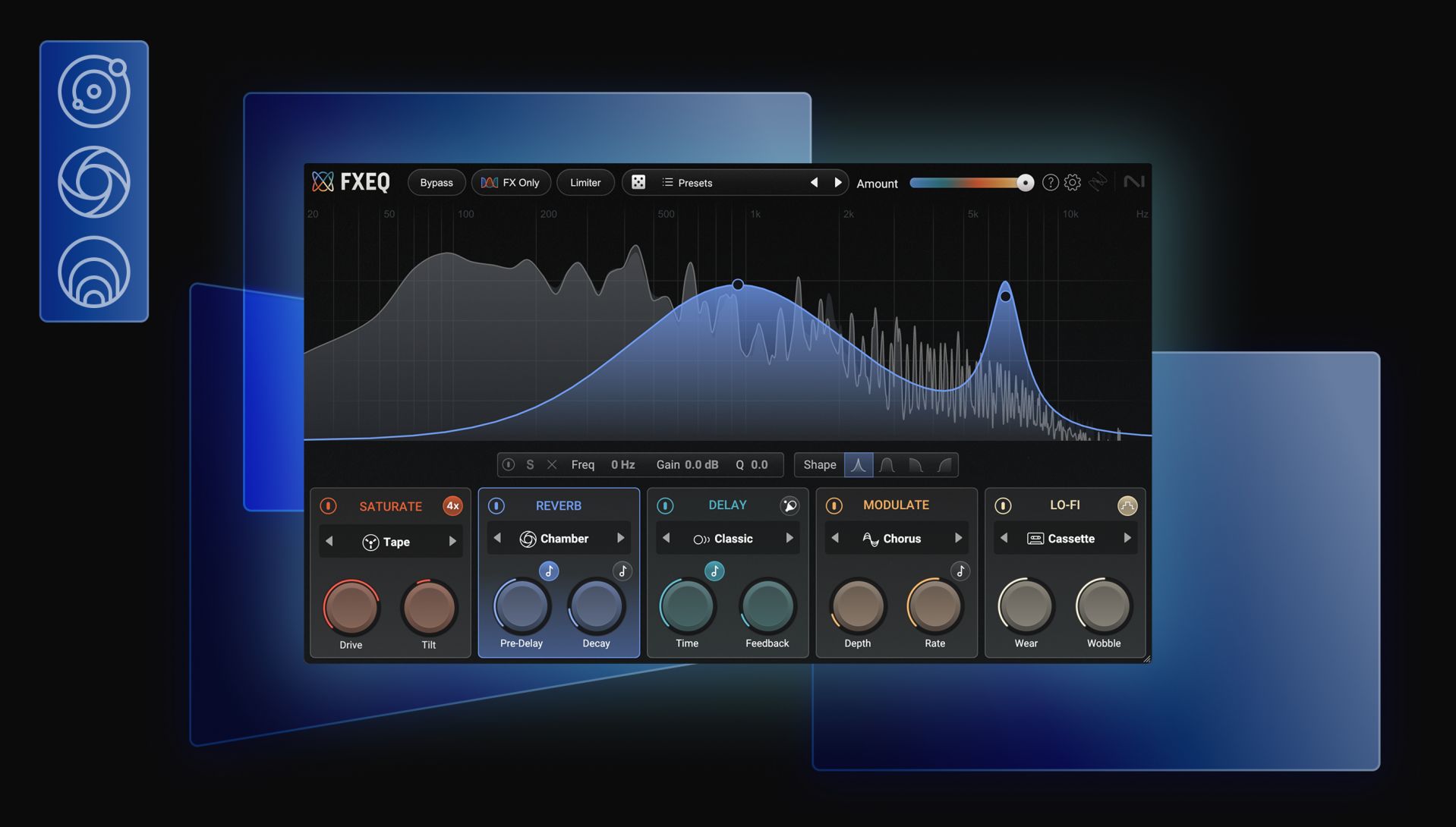Open the Classic delay type selector
This screenshot has height=827, width=1456.
pos(727,539)
